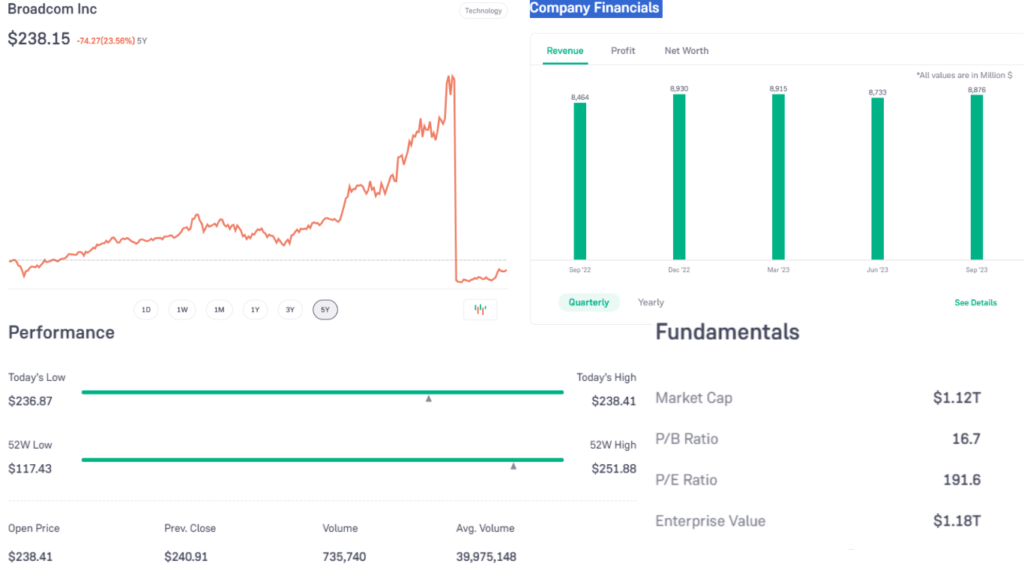Choose the 1Y chart range
This screenshot has height=576, width=1024.
pos(255,310)
